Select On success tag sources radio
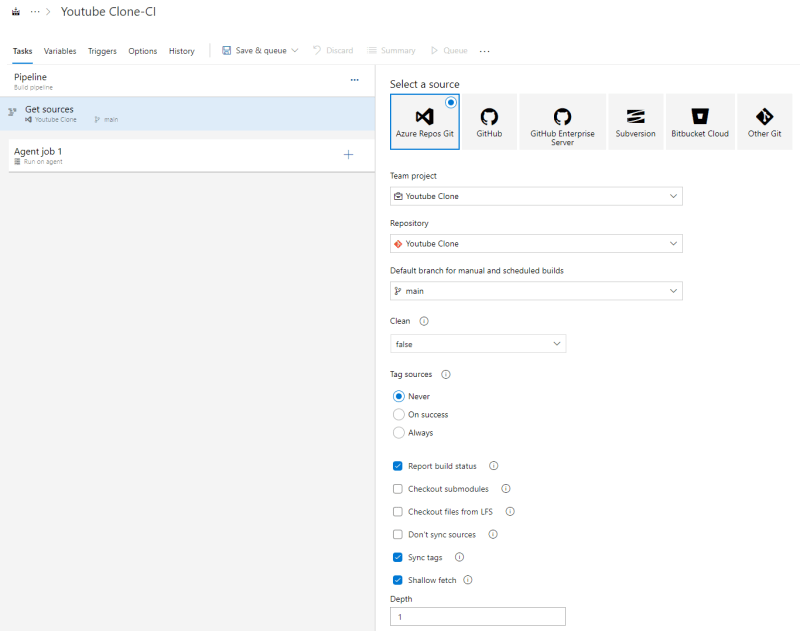Viewport: 800px width, 631px height. (x=398, y=414)
